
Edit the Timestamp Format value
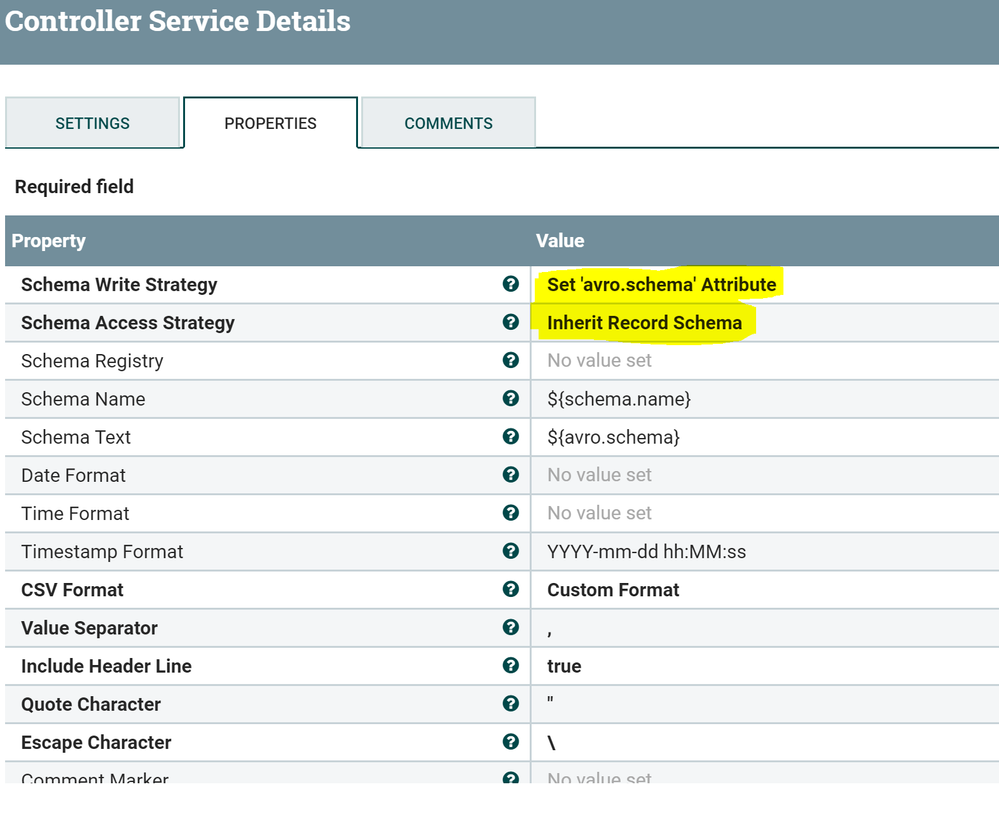(x=646, y=552)
